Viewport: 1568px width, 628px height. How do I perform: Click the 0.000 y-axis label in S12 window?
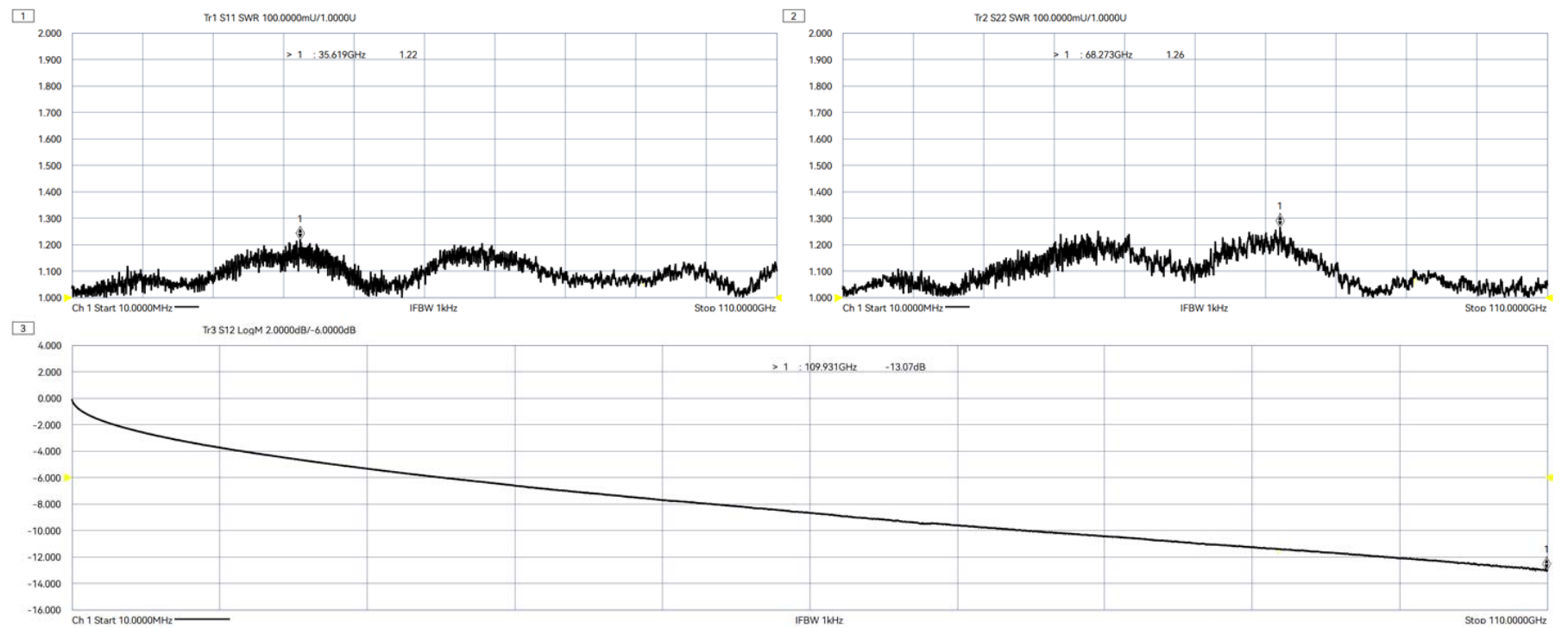point(49,399)
